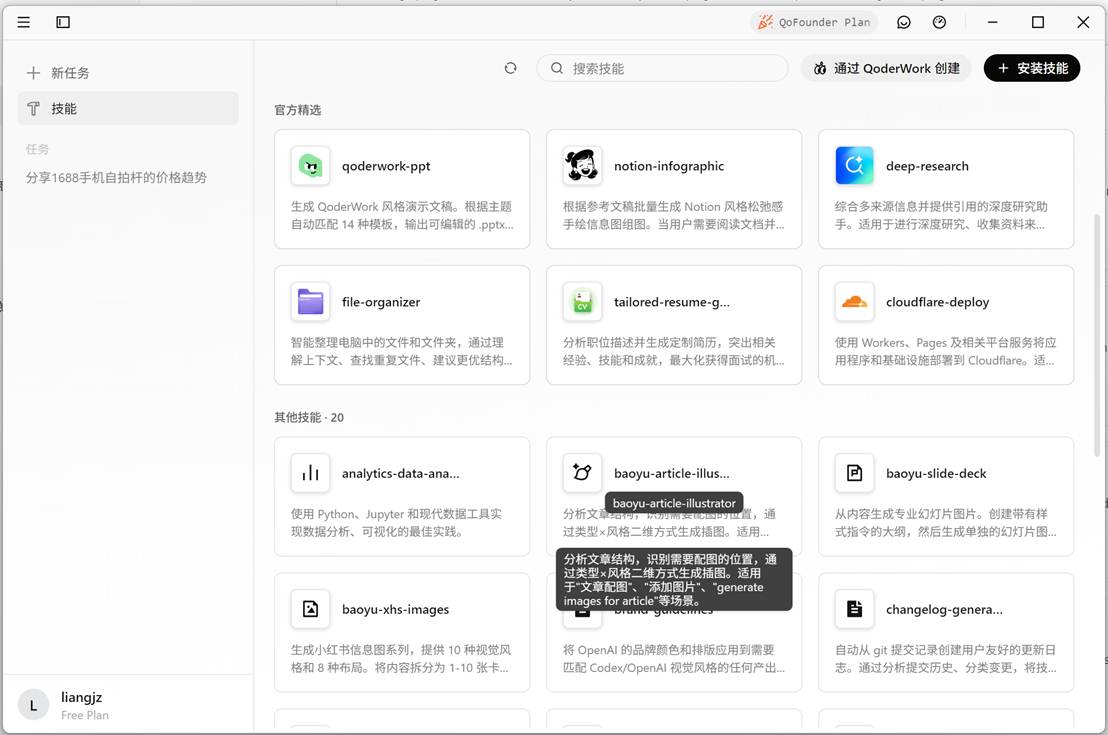Click the qoderwork-ppt skill icon
1108x735 pixels.
pos(310,165)
